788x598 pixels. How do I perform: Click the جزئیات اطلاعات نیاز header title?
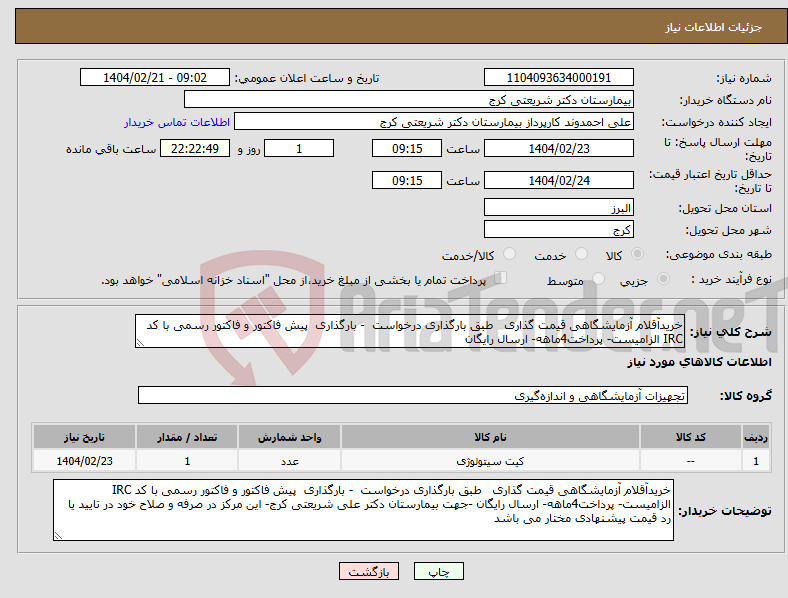pos(714,27)
